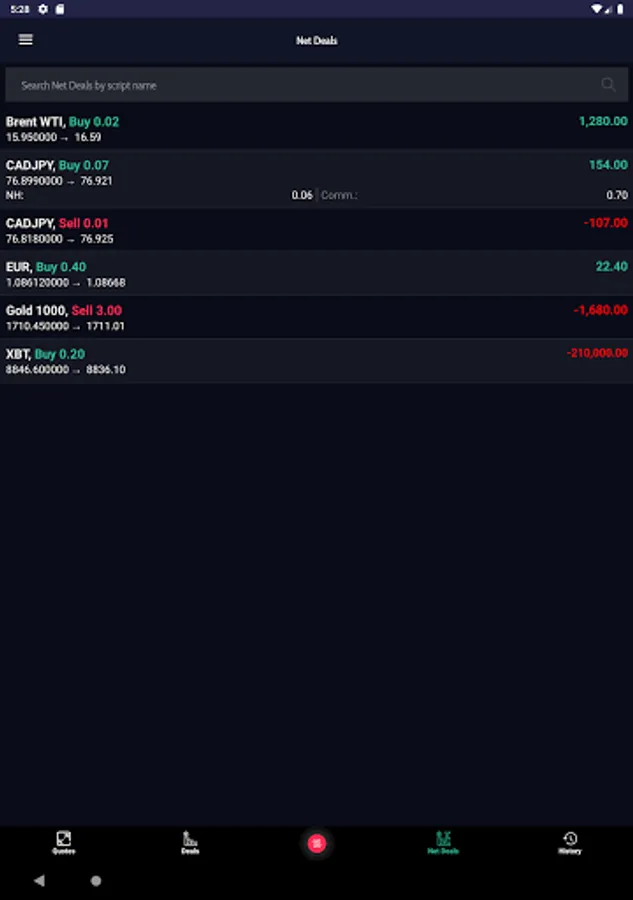Click the 1,280.00 profit value
Viewport: 633px width, 900px height.
coord(603,121)
